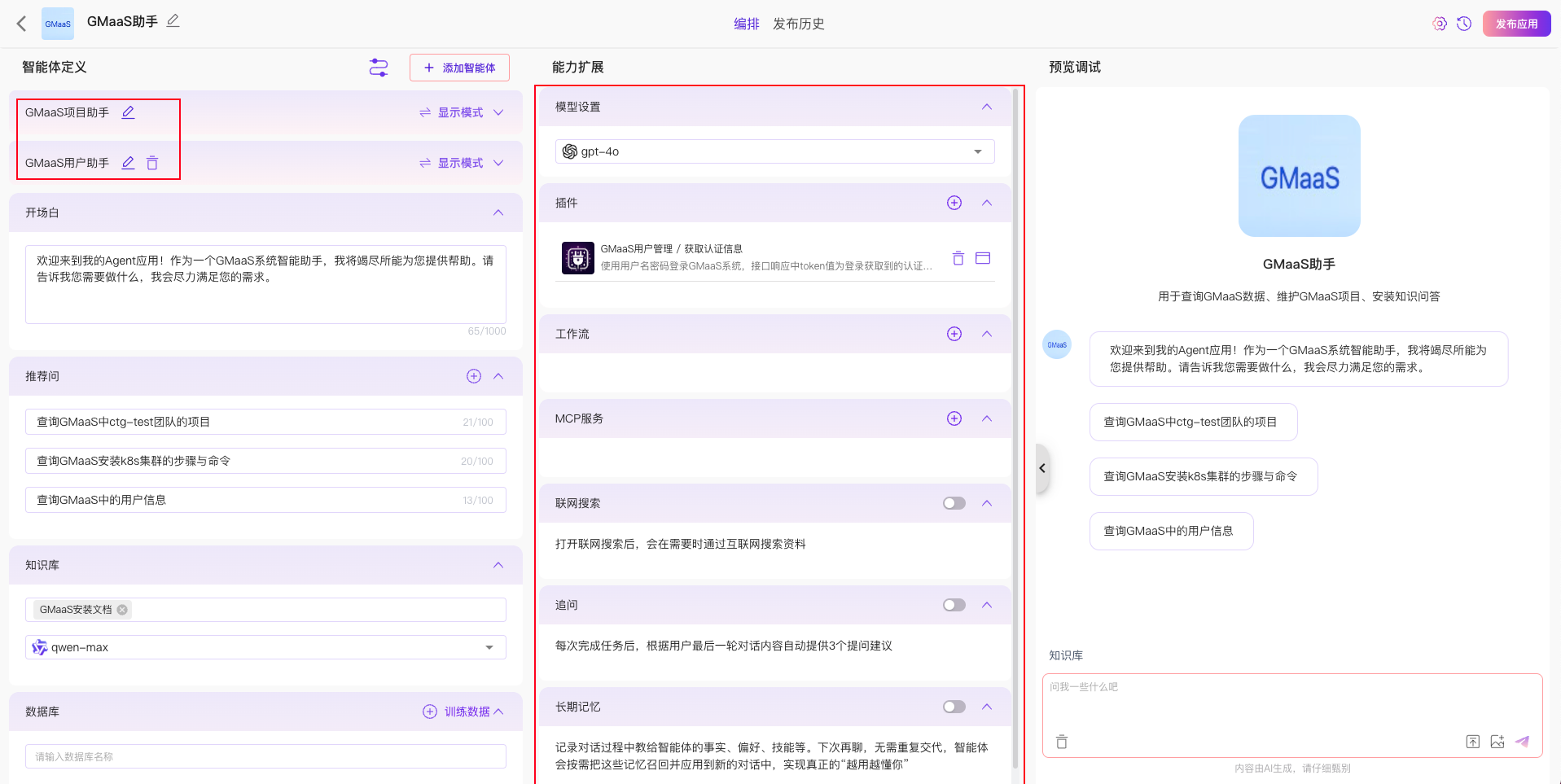Viewport: 1561px width, 784px height.
Task: Click recommended question field 查询GMaaS安装k8s集群的步骤与命令
Action: (265, 461)
